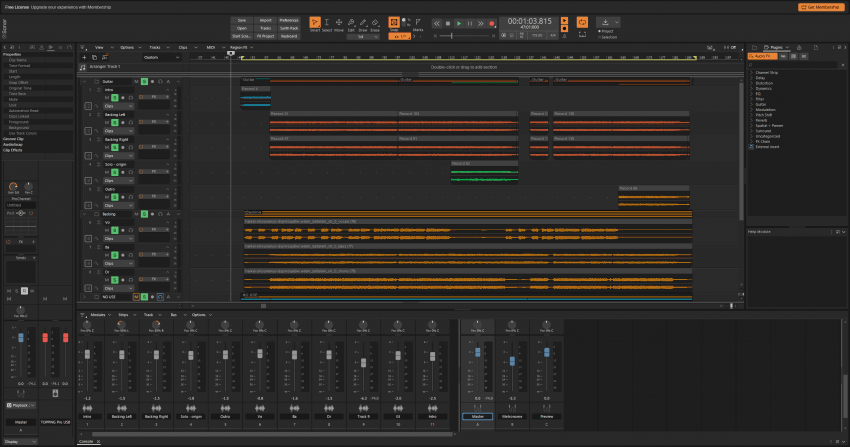This screenshot has height=447, width=850.
Task: Open the Custom track control dropdown
Action: 160,57
